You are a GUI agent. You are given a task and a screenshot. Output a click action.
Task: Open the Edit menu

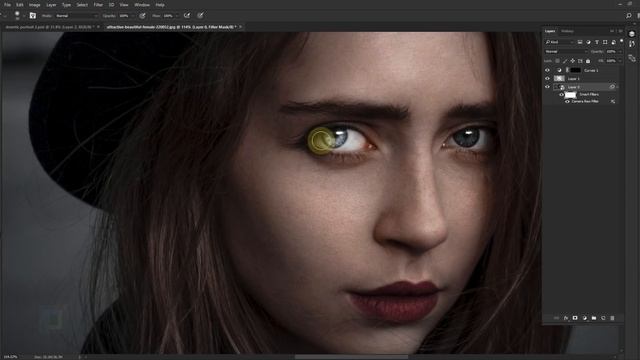point(20,5)
